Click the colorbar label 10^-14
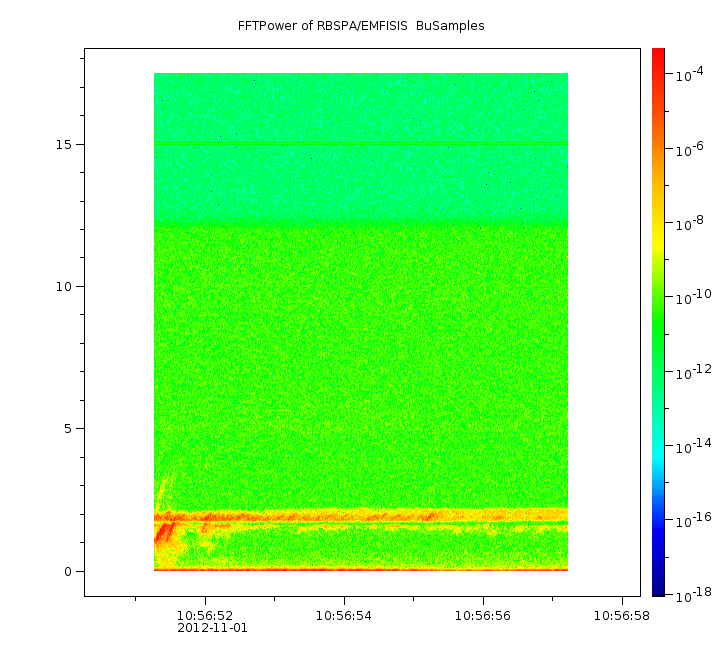The image size is (724, 656). [692, 446]
